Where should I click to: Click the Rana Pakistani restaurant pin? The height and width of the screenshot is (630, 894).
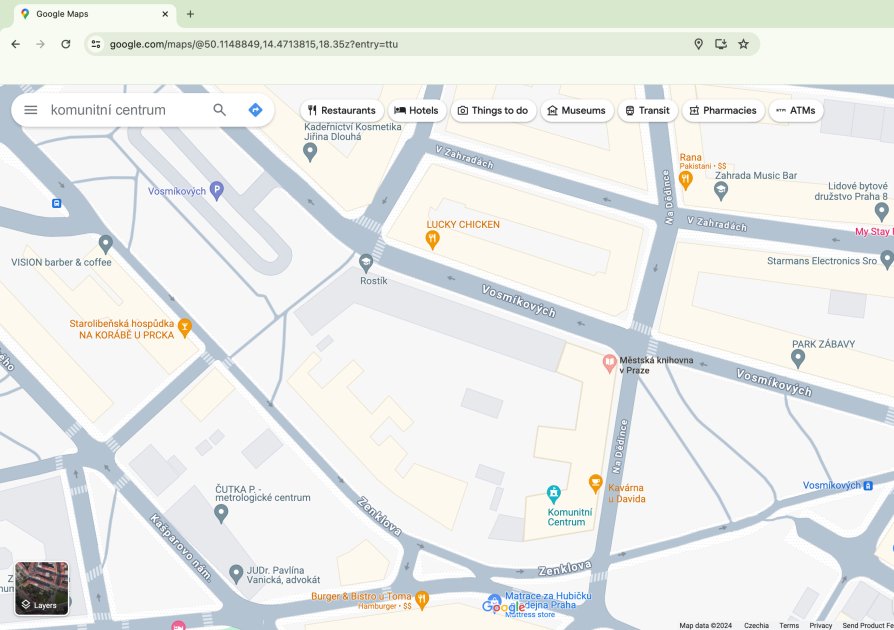(686, 180)
